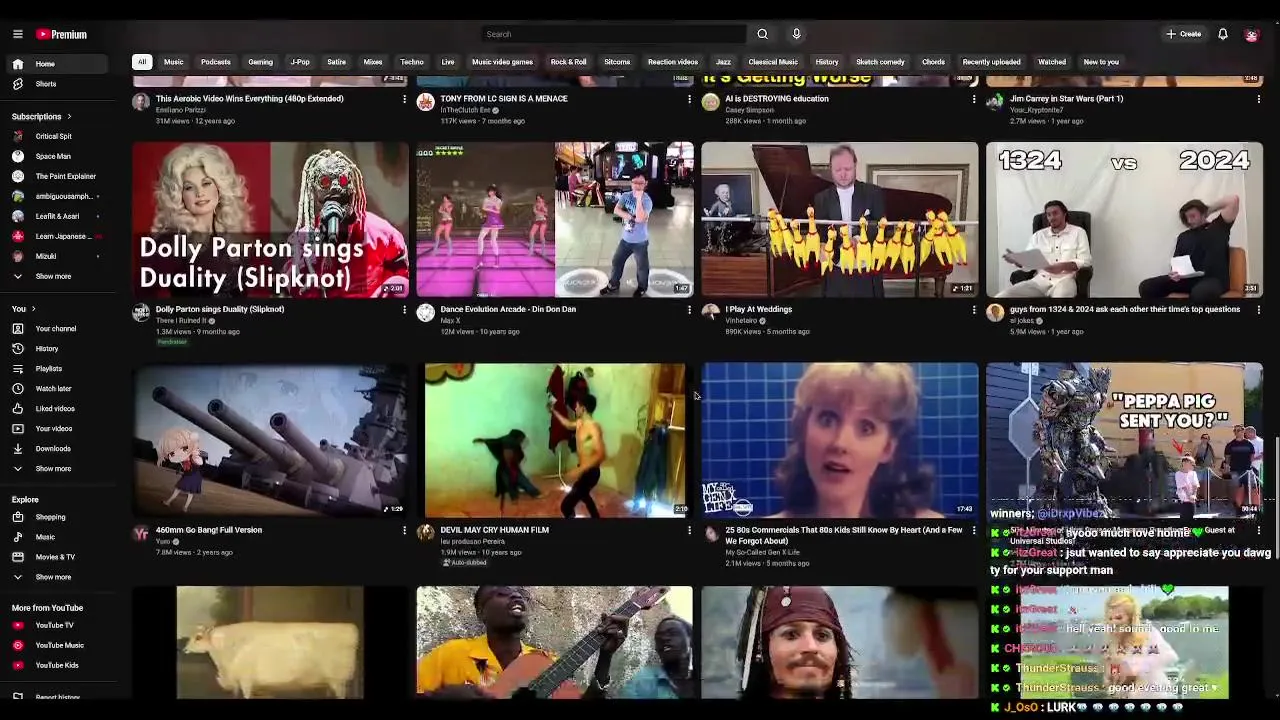Open video title AI is DESTROYING education

coord(776,99)
